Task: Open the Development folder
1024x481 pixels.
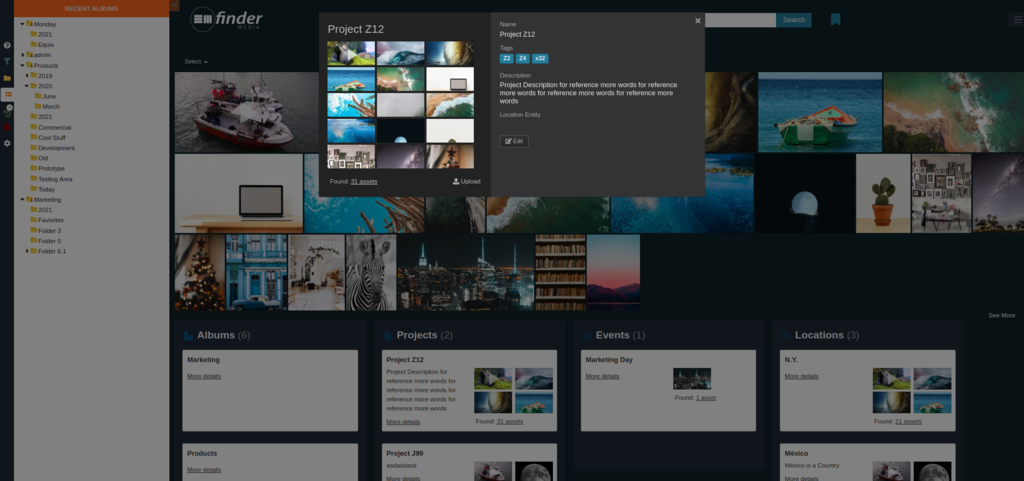Action: coord(56,148)
